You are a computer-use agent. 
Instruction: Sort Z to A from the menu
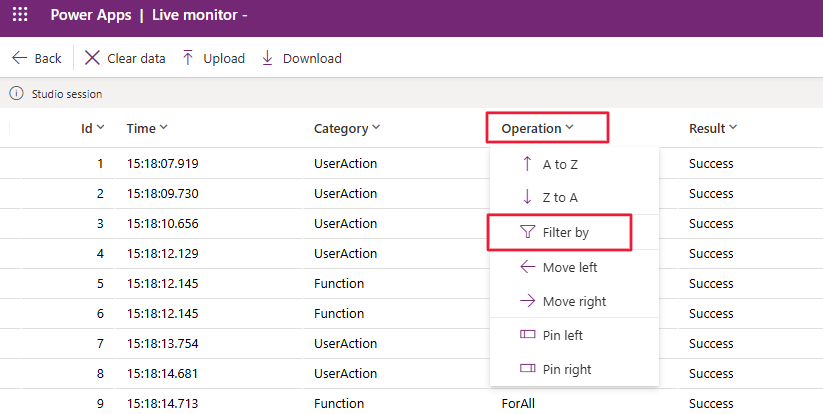574,197
